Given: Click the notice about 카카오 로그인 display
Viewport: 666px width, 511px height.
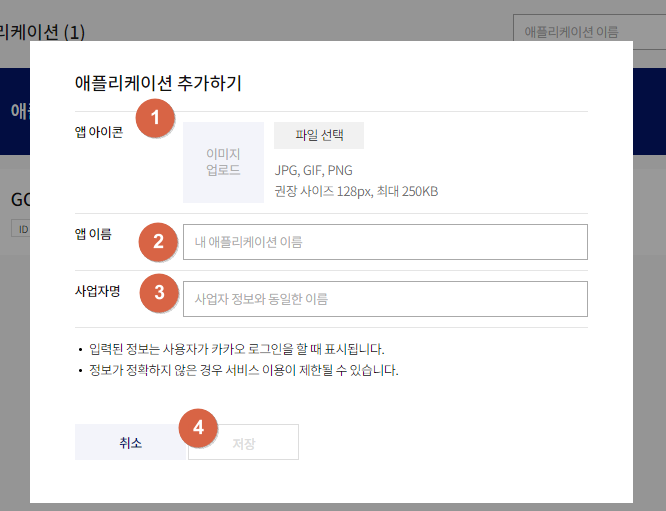Looking at the screenshot, I should click(237, 349).
